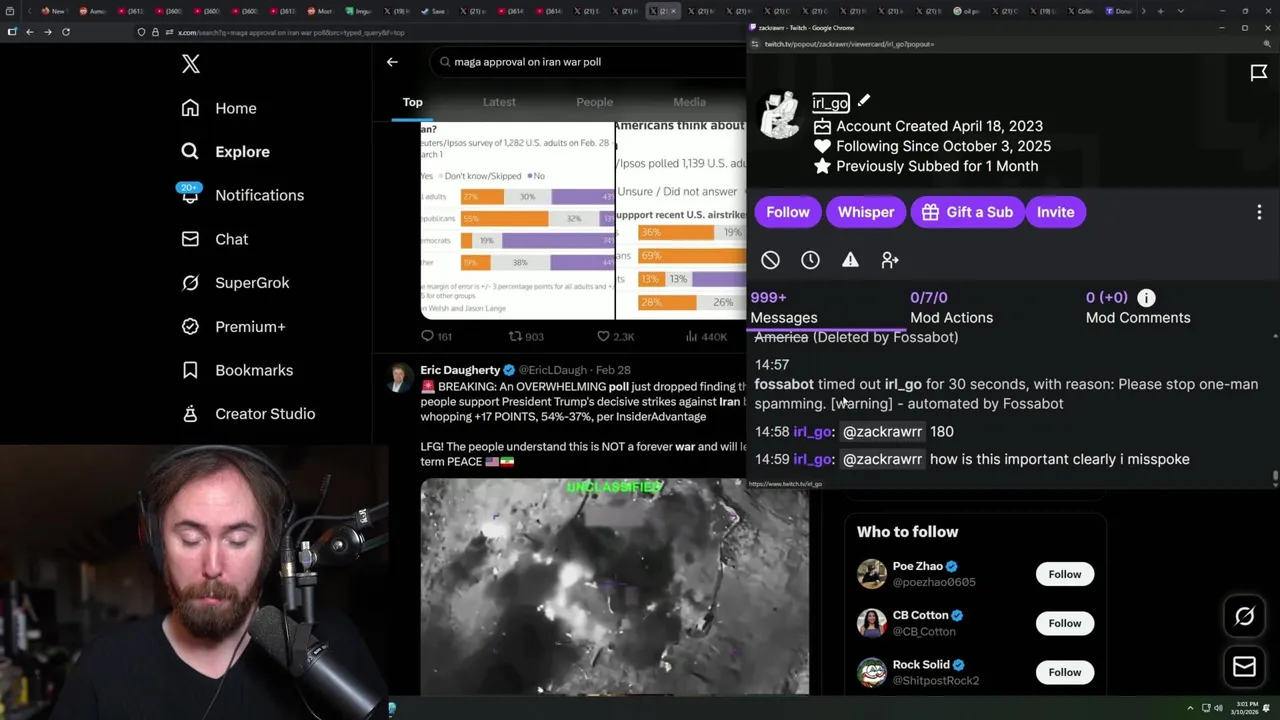This screenshot has width=1280, height=720.
Task: Open Home in X sidebar
Action: (x=219, y=108)
